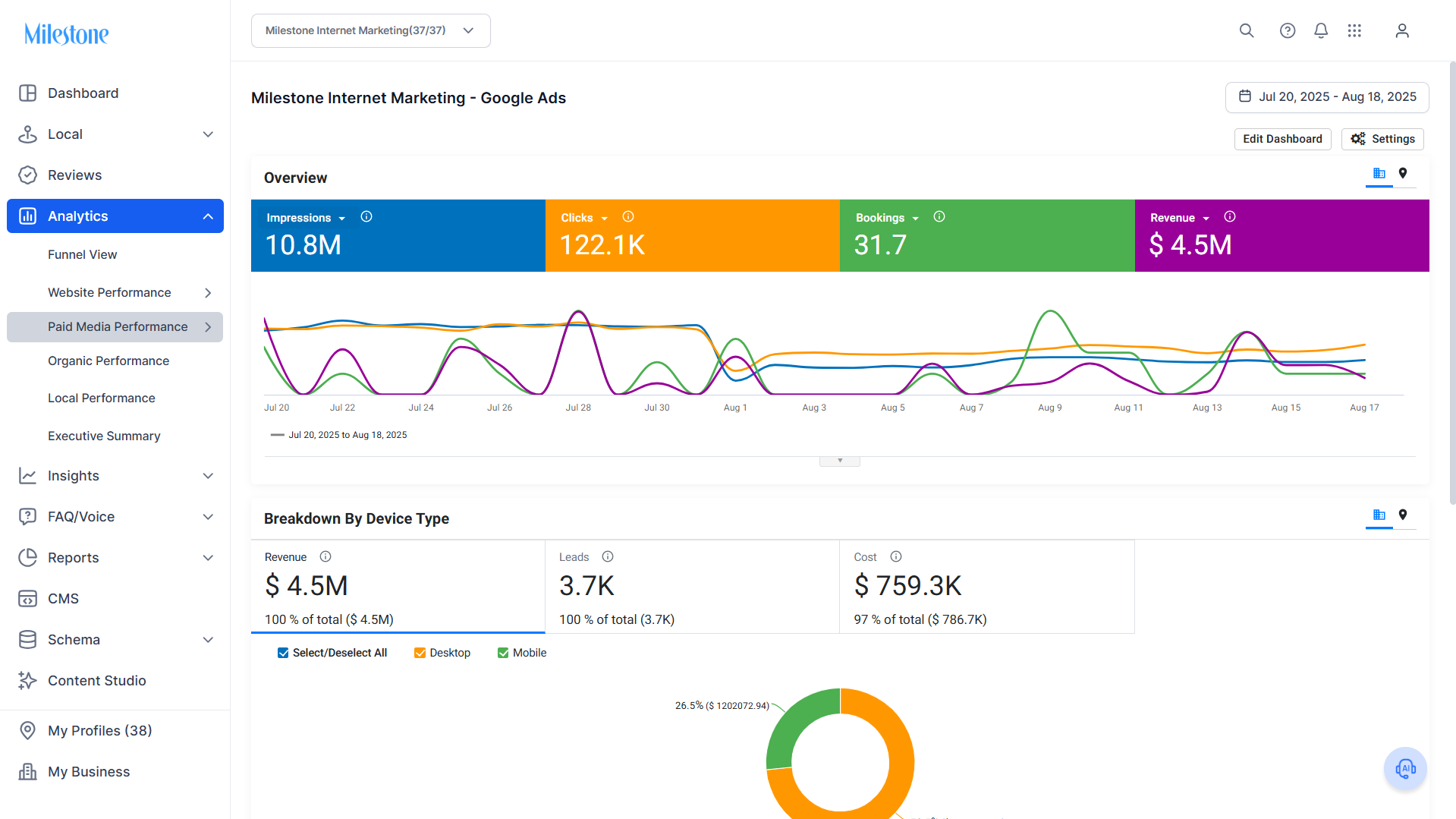
Task: Click the date range legend line marker
Action: pos(277,436)
